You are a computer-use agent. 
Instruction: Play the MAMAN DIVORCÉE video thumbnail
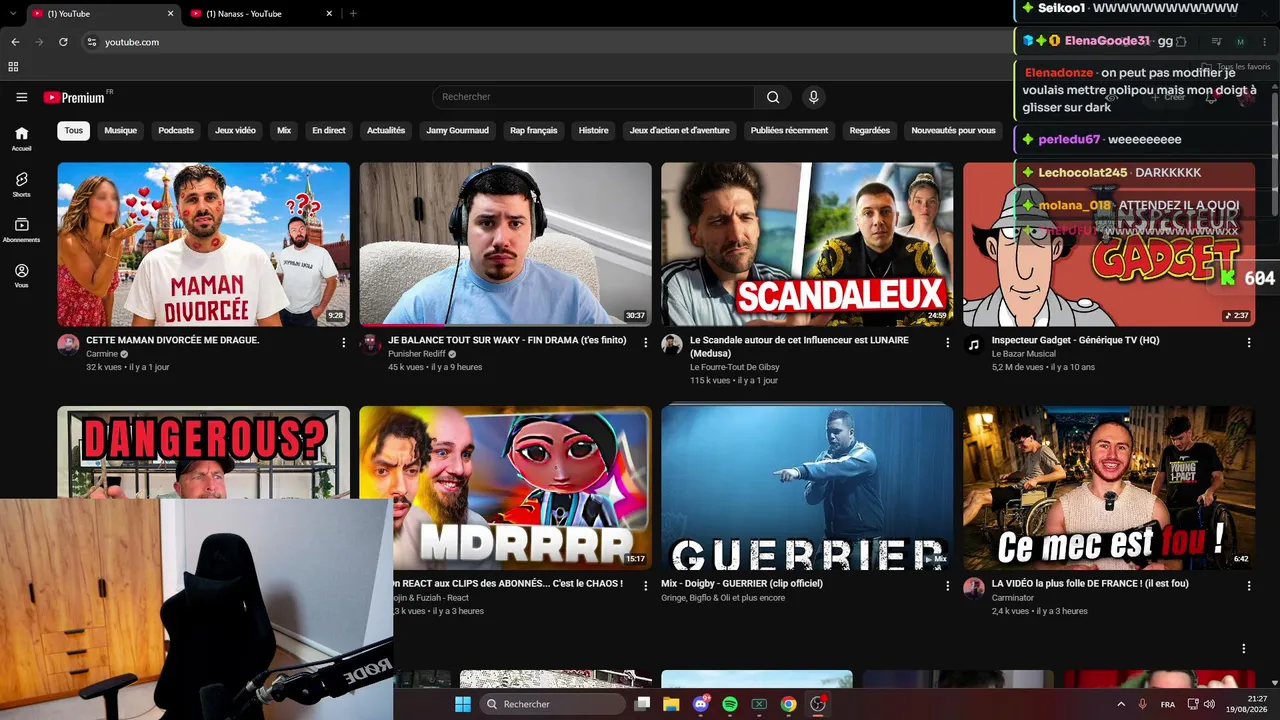click(204, 244)
